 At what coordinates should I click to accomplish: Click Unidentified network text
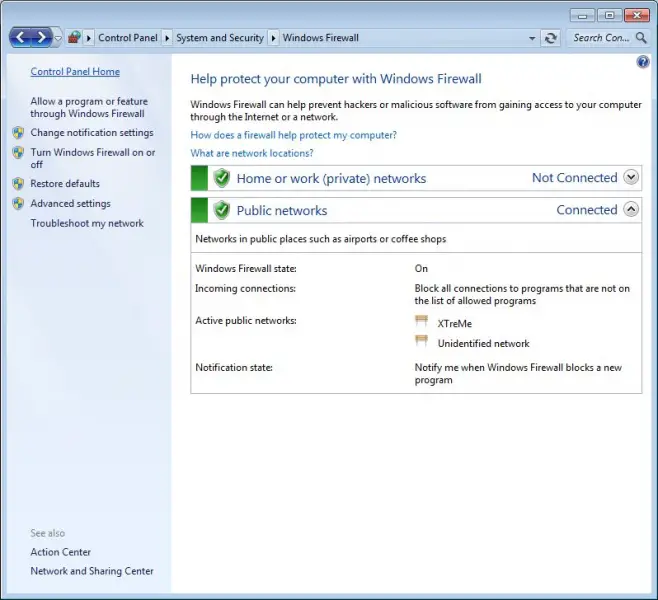coord(483,343)
